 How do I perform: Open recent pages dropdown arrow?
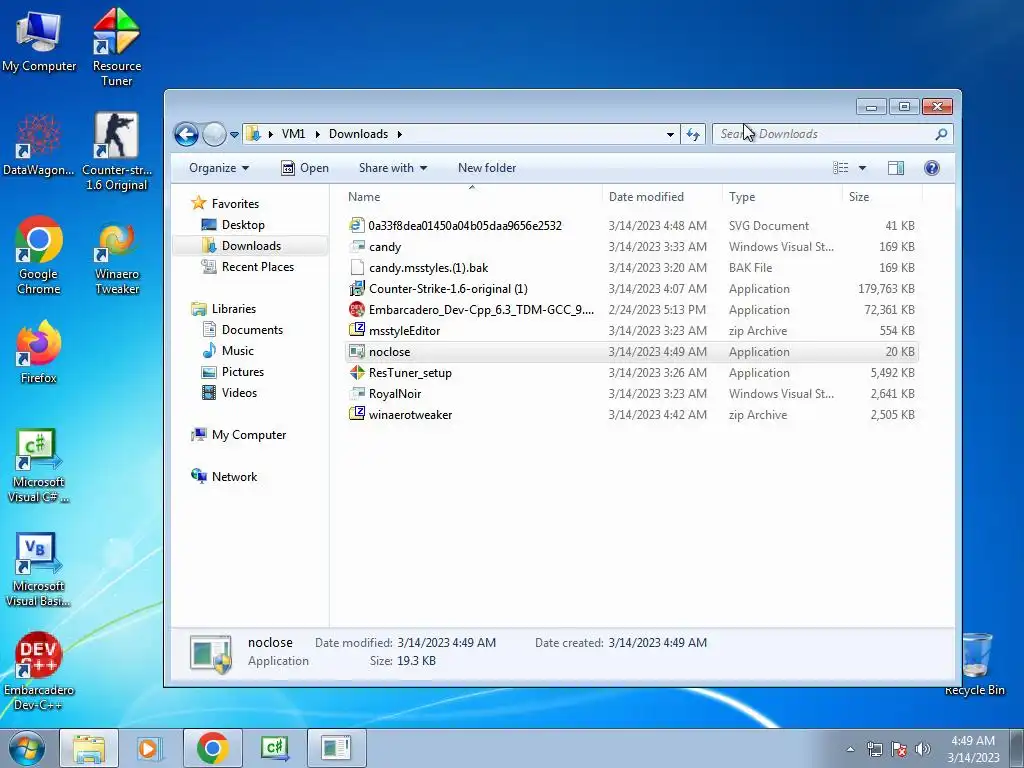[234, 135]
